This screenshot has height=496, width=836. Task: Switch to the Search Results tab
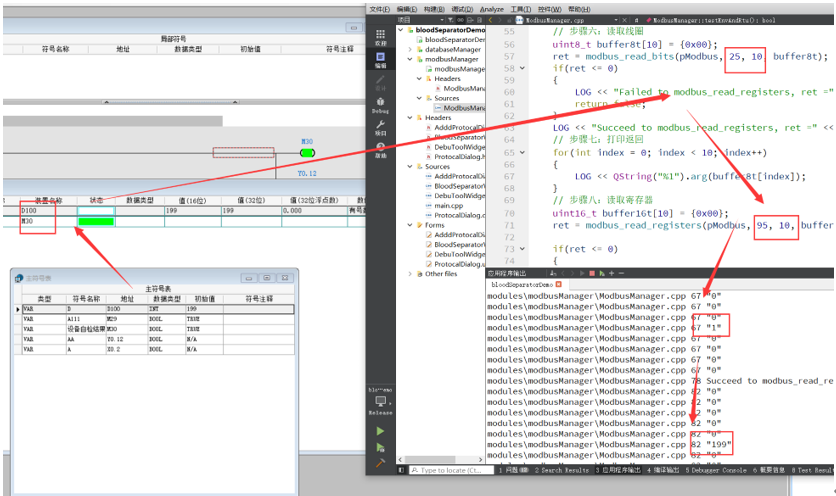pyautogui.click(x=562, y=470)
